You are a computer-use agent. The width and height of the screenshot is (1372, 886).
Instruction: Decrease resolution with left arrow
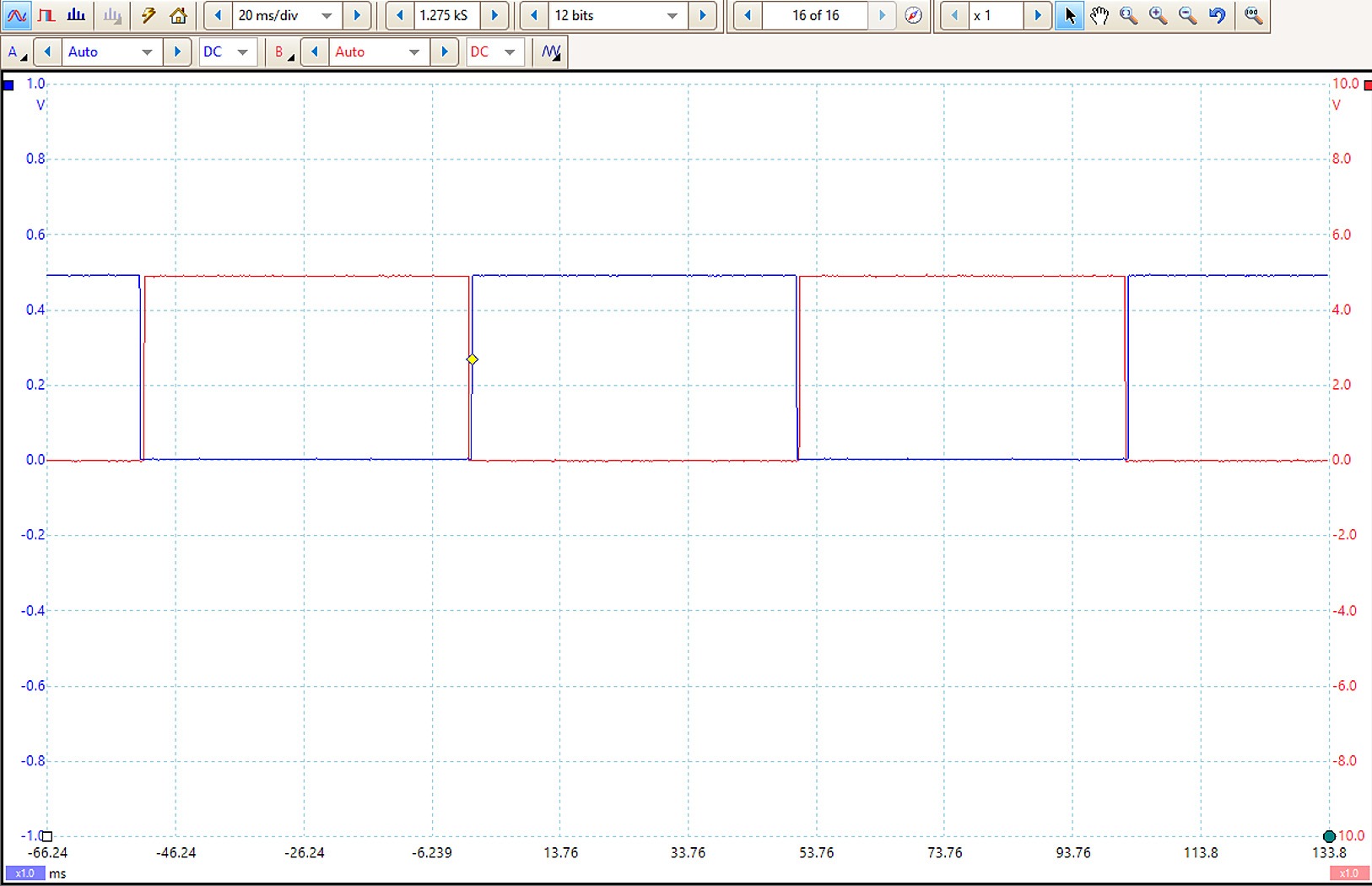click(x=534, y=15)
